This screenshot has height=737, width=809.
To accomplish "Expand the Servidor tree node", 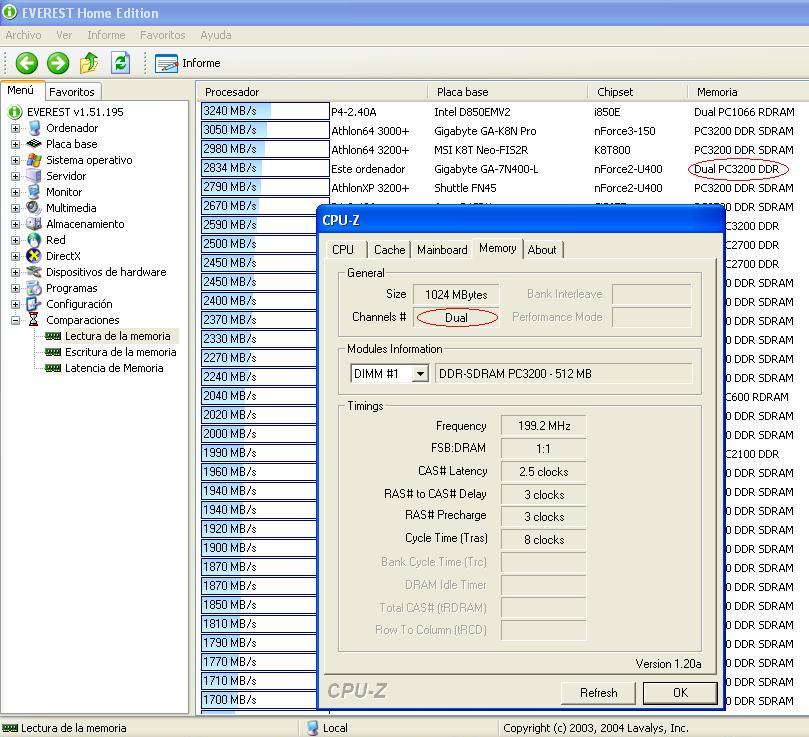I will tap(15, 176).
